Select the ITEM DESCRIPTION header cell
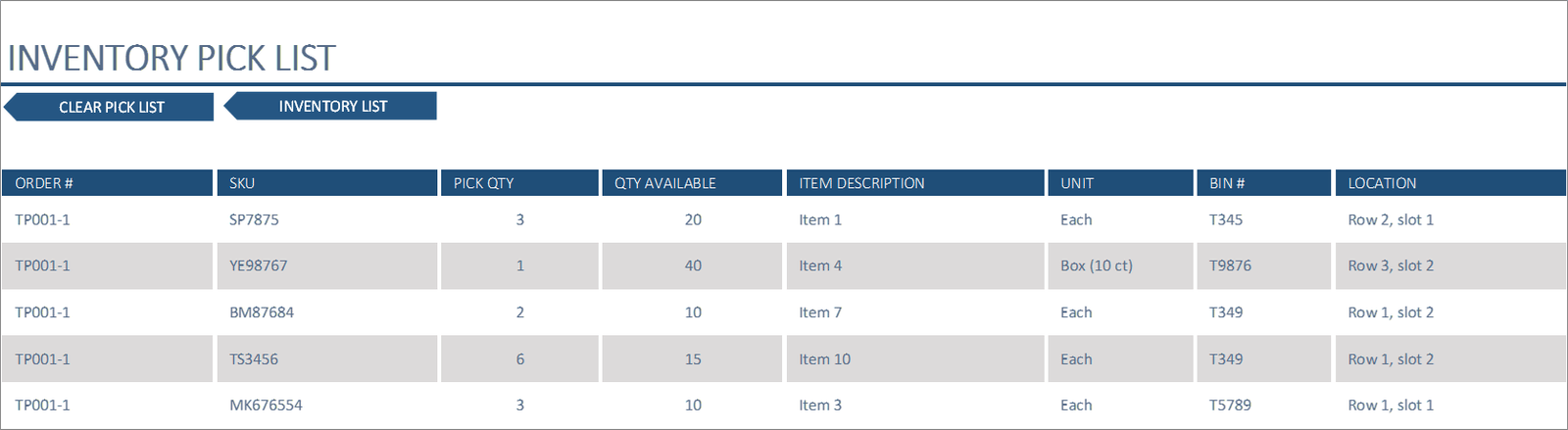1568x430 pixels. pos(915,183)
